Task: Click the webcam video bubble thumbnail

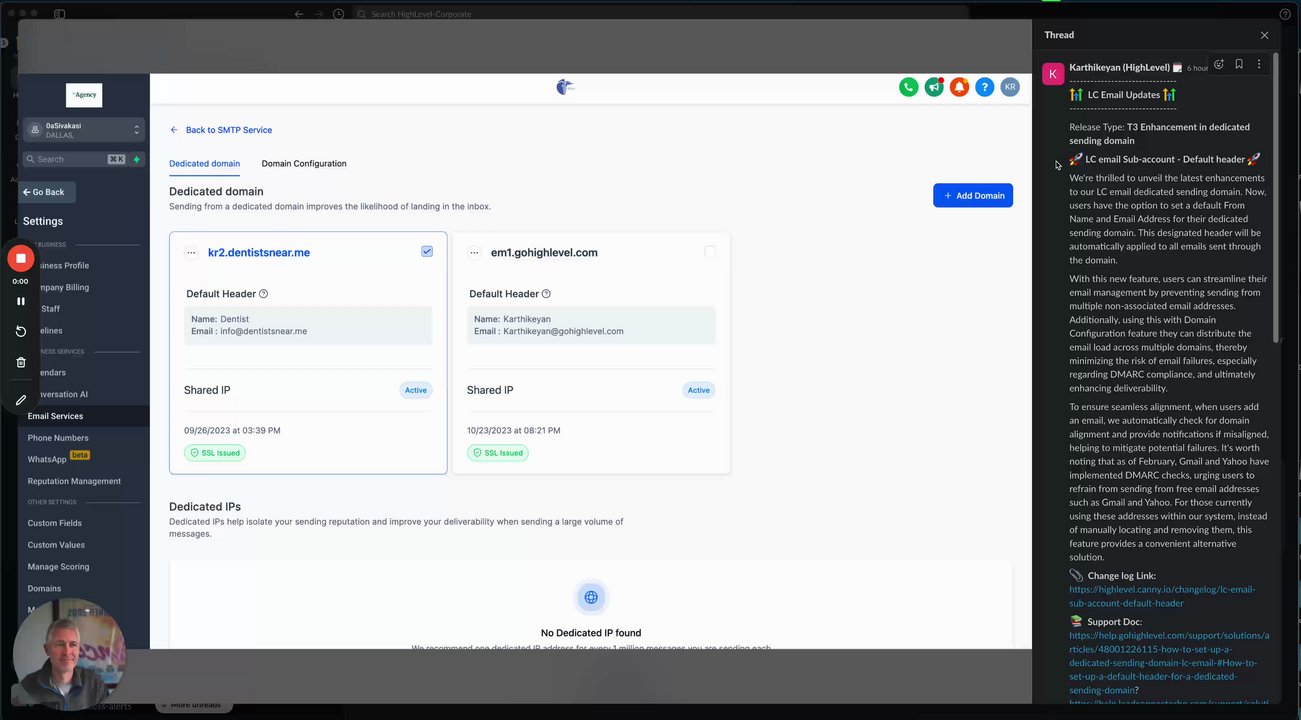Action: [69, 653]
